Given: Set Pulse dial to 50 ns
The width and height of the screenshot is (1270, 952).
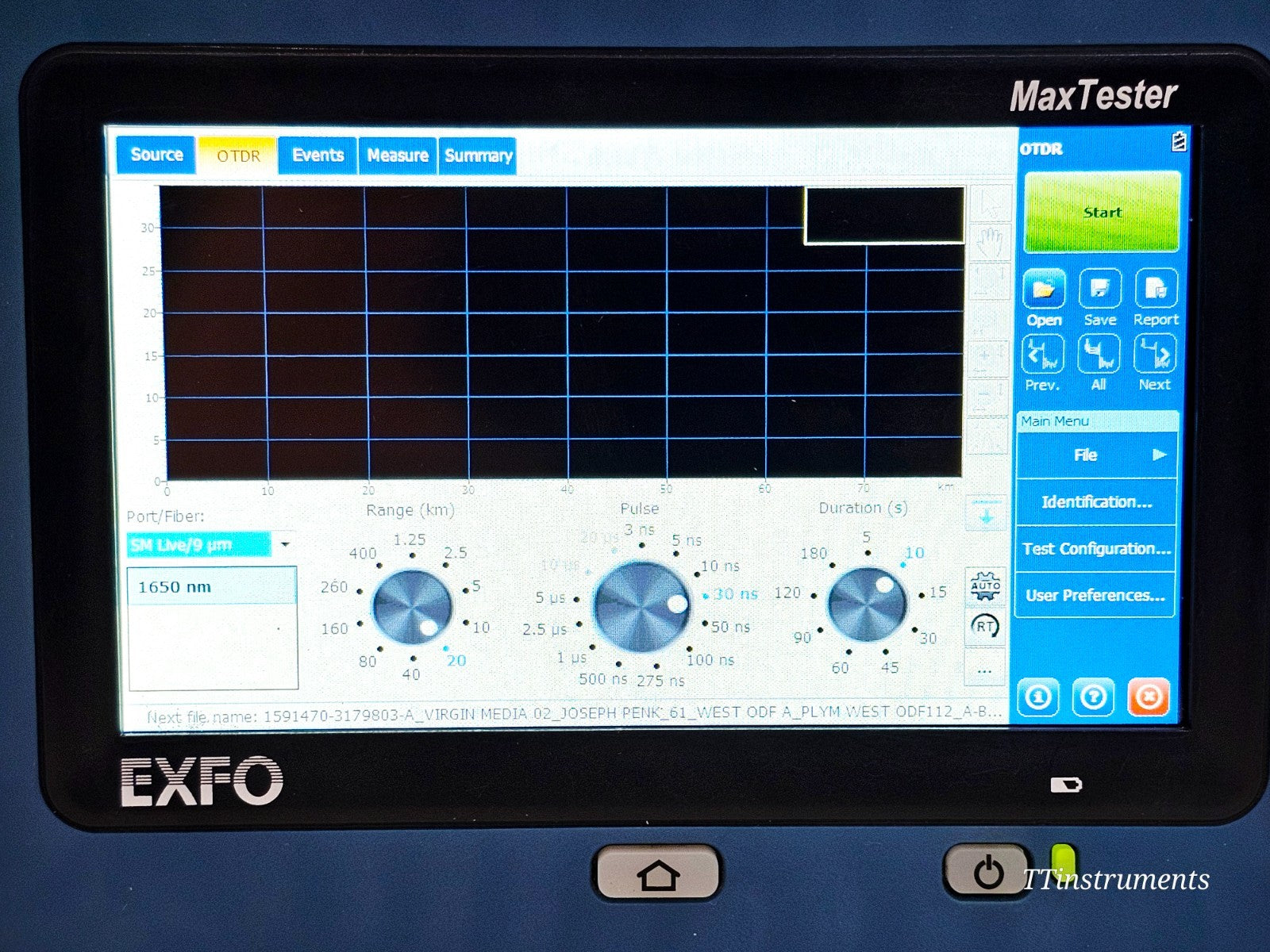Looking at the screenshot, I should coord(730,627).
